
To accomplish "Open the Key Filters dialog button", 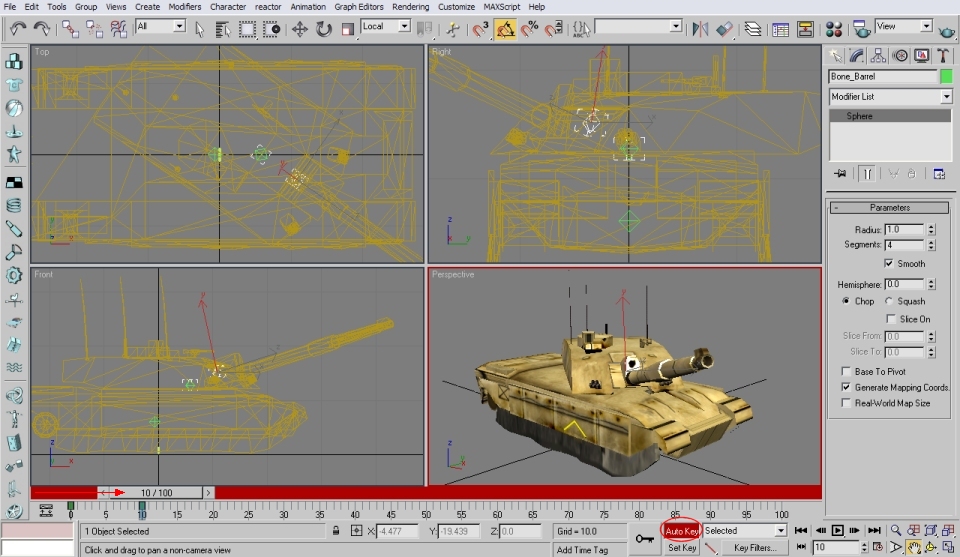I will 754,548.
